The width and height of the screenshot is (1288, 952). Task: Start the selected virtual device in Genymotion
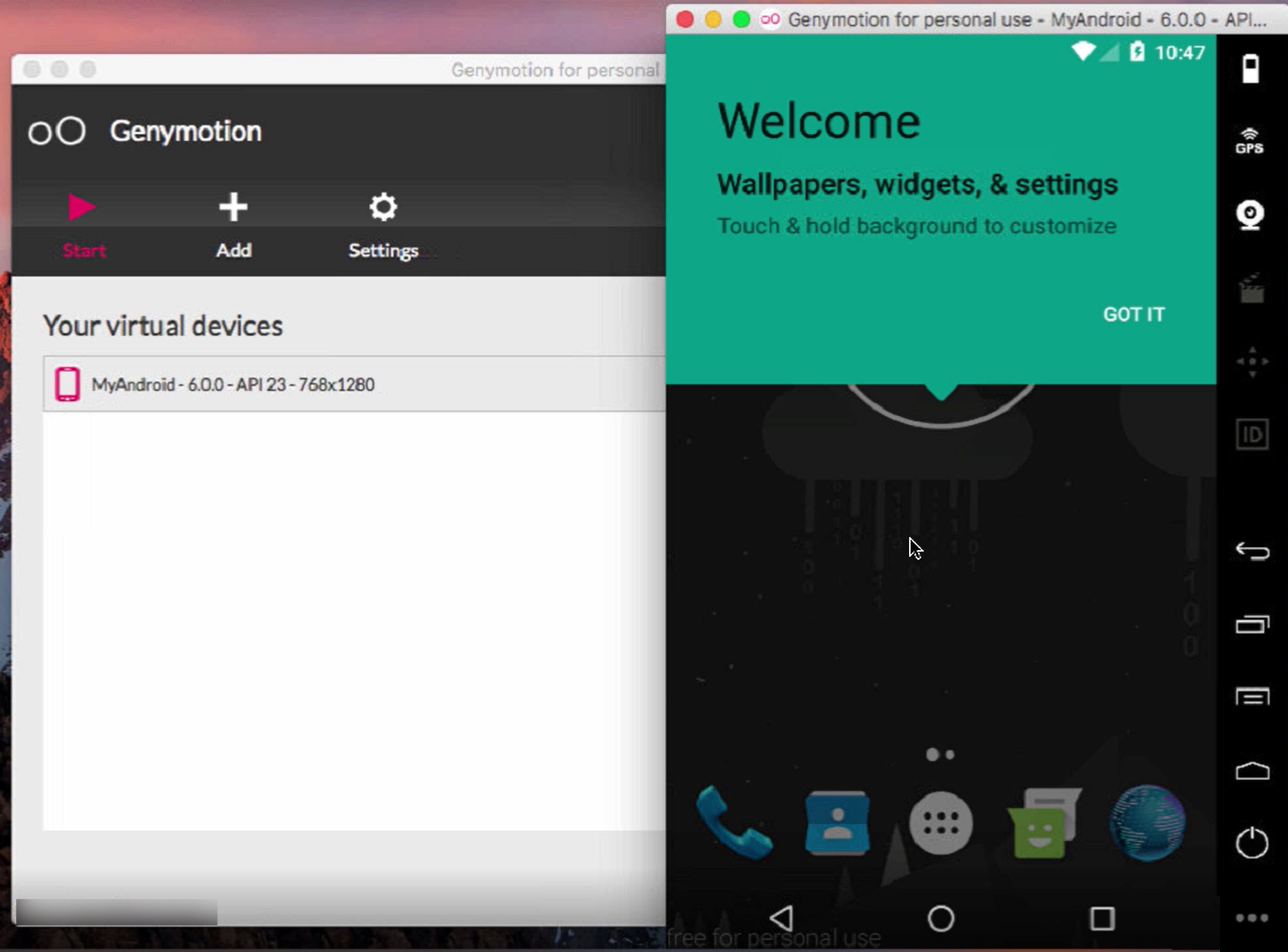coord(83,225)
